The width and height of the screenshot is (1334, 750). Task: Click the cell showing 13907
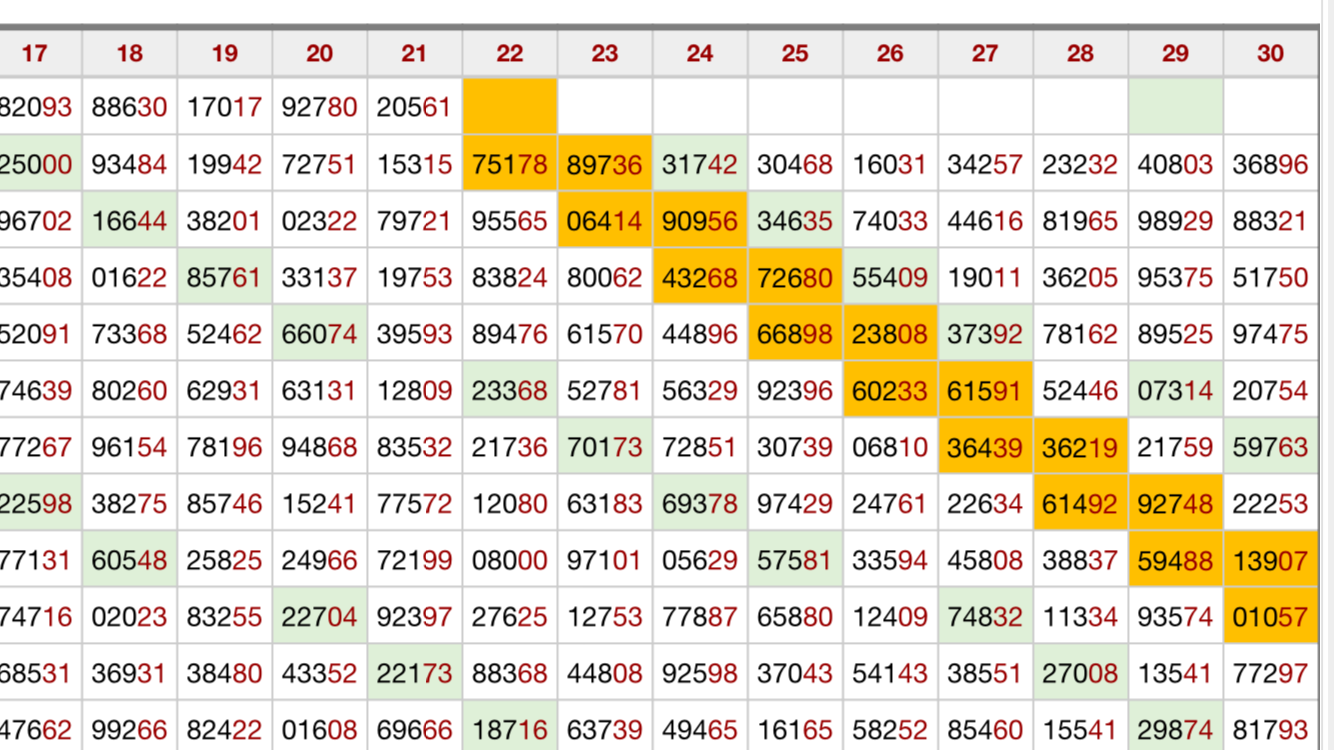coord(1270,560)
